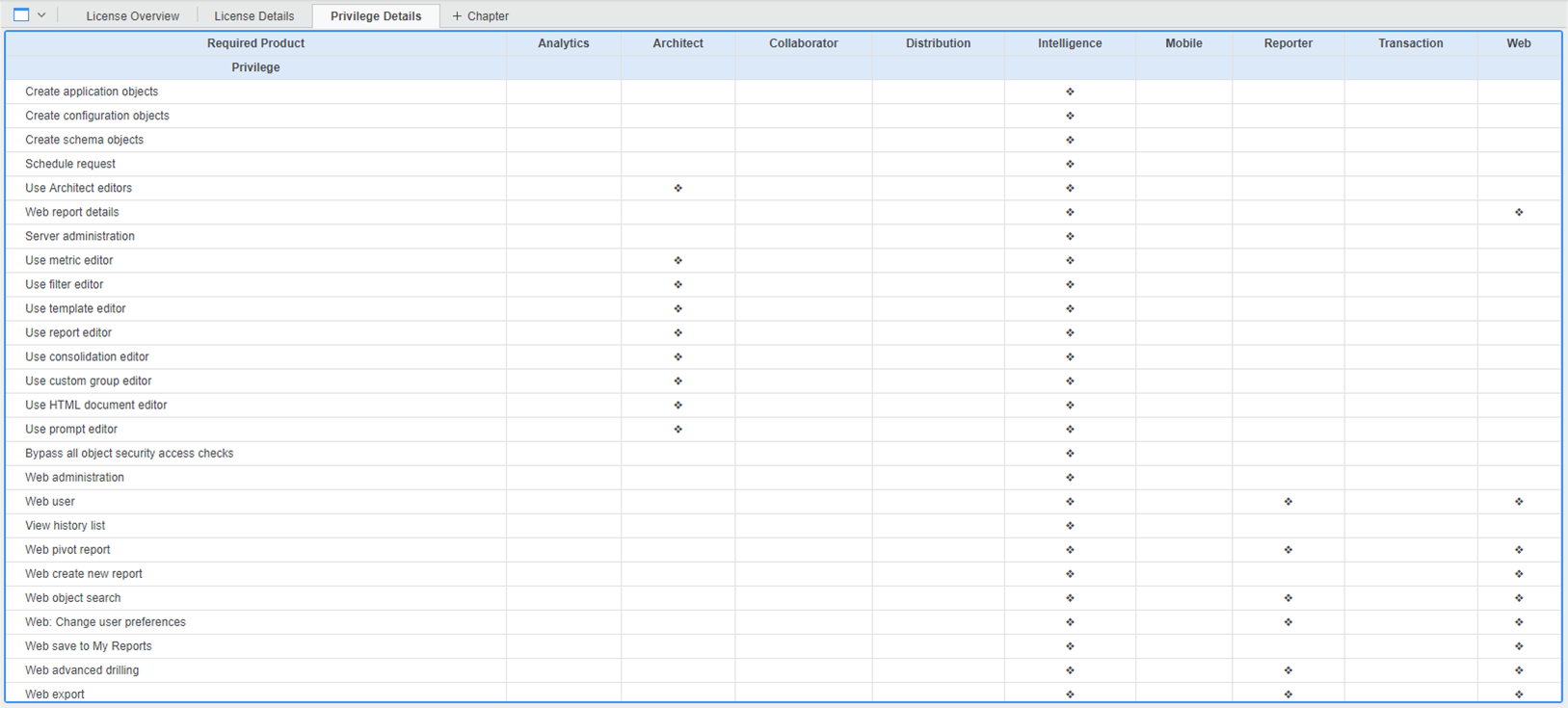Click Web diamond marker for Web report details
The height and width of the screenshot is (708, 1568).
1518,212
